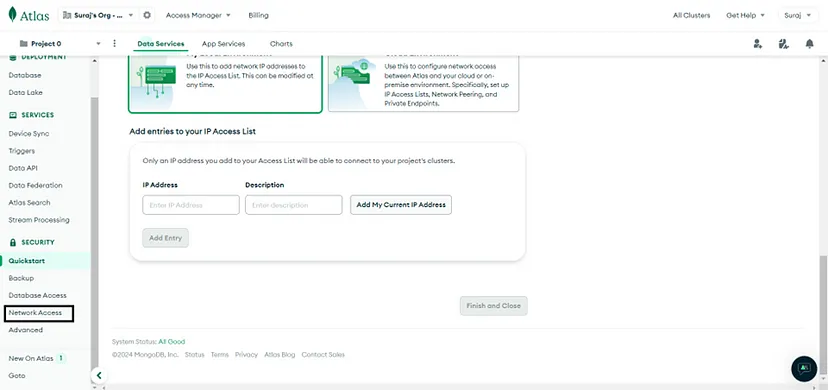Open the alerts bell icon

point(810,44)
